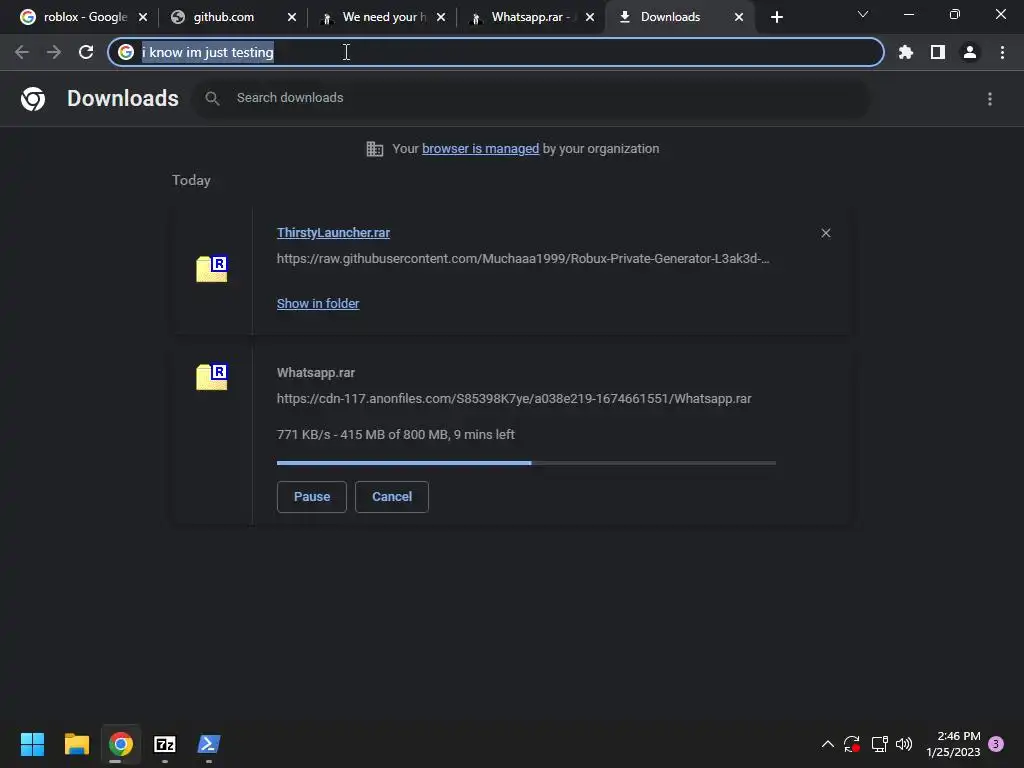Open Chrome's three-dot main menu
This screenshot has width=1024, height=768.
click(1002, 52)
